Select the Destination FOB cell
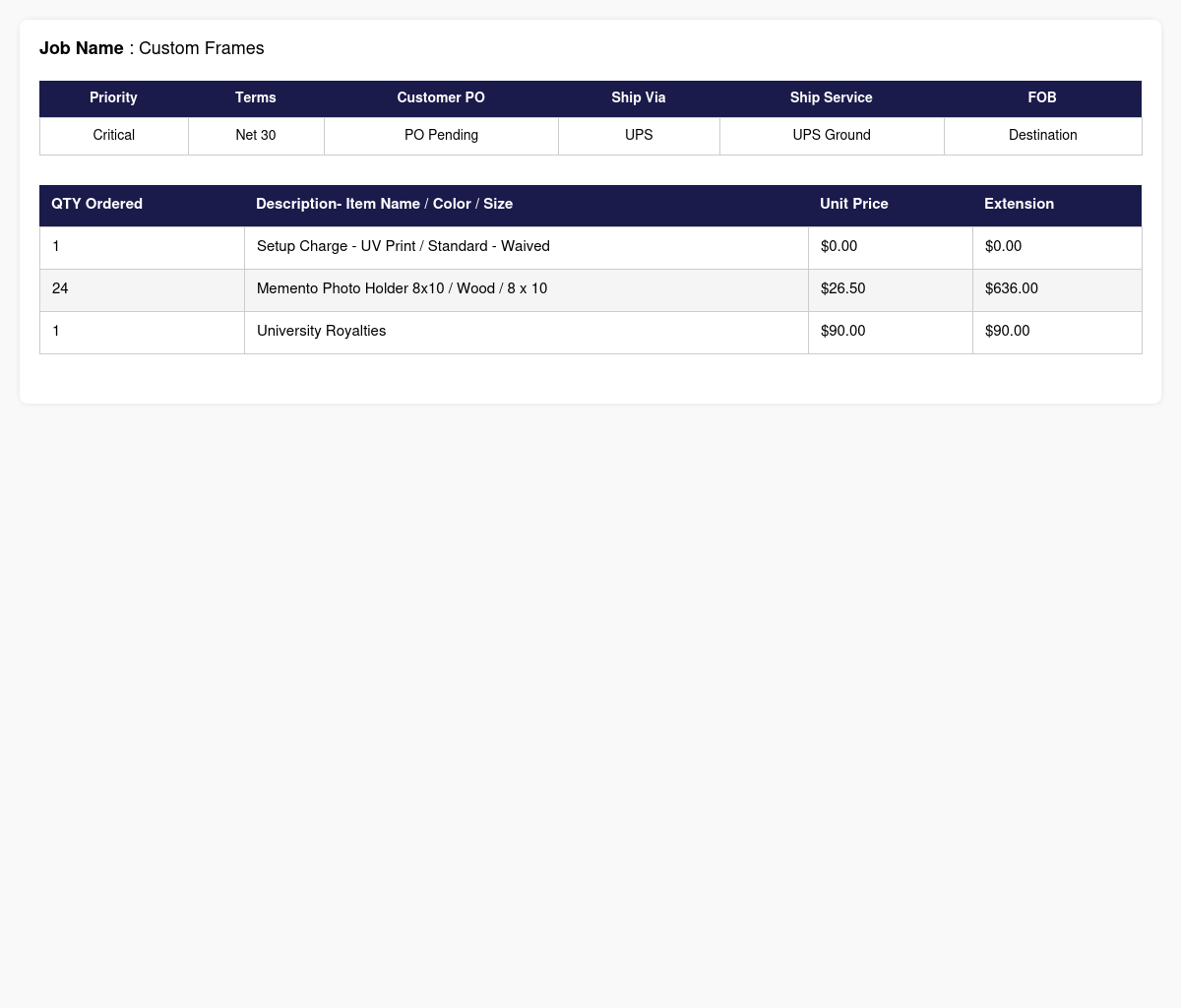This screenshot has width=1181, height=1008. coord(1043,136)
